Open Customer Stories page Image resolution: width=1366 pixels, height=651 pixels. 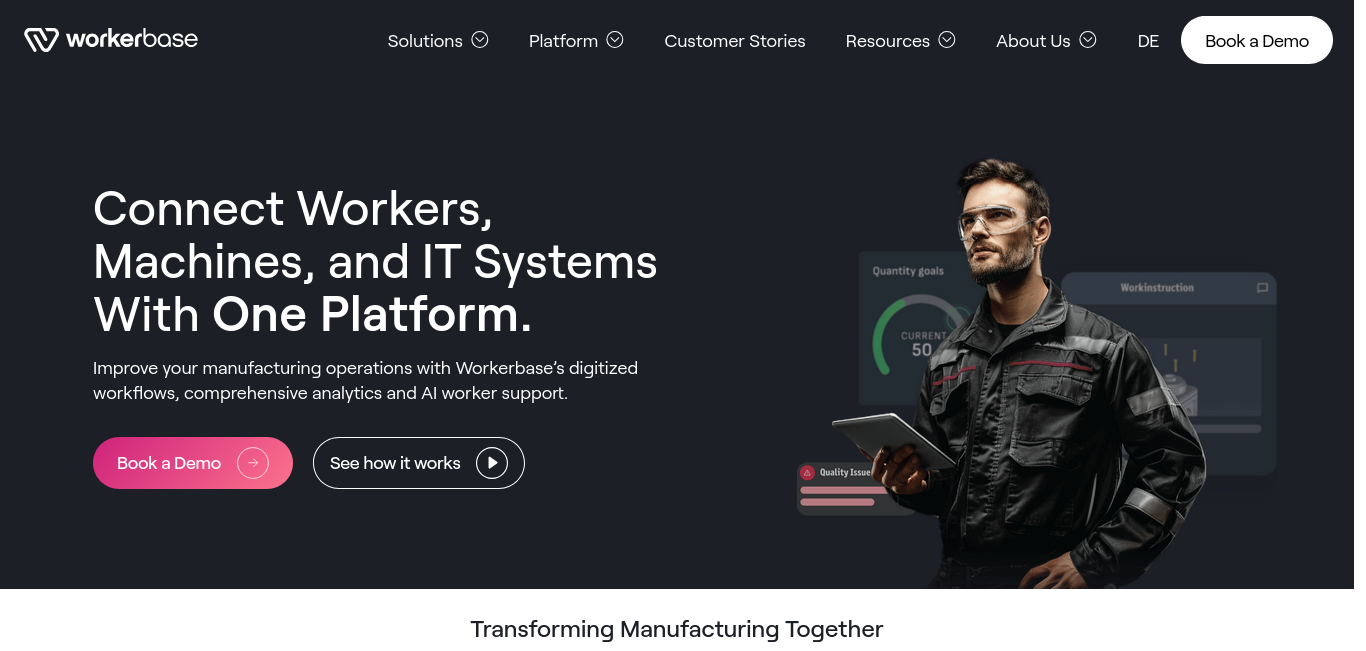pos(735,41)
